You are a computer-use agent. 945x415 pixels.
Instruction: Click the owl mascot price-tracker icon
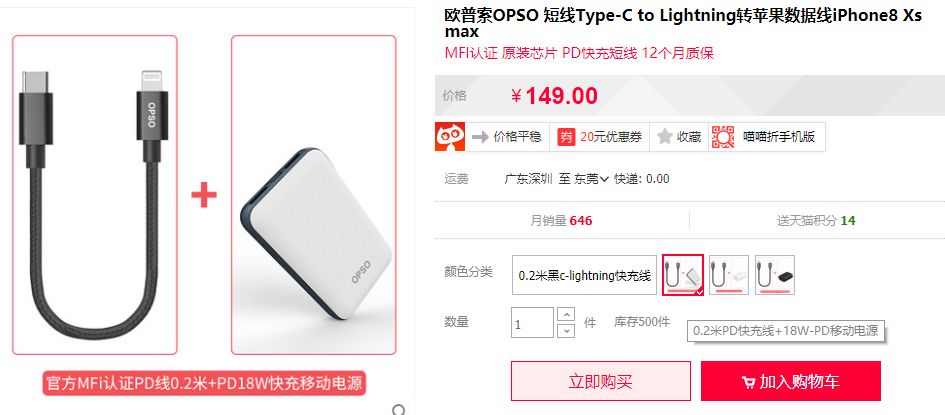450,137
